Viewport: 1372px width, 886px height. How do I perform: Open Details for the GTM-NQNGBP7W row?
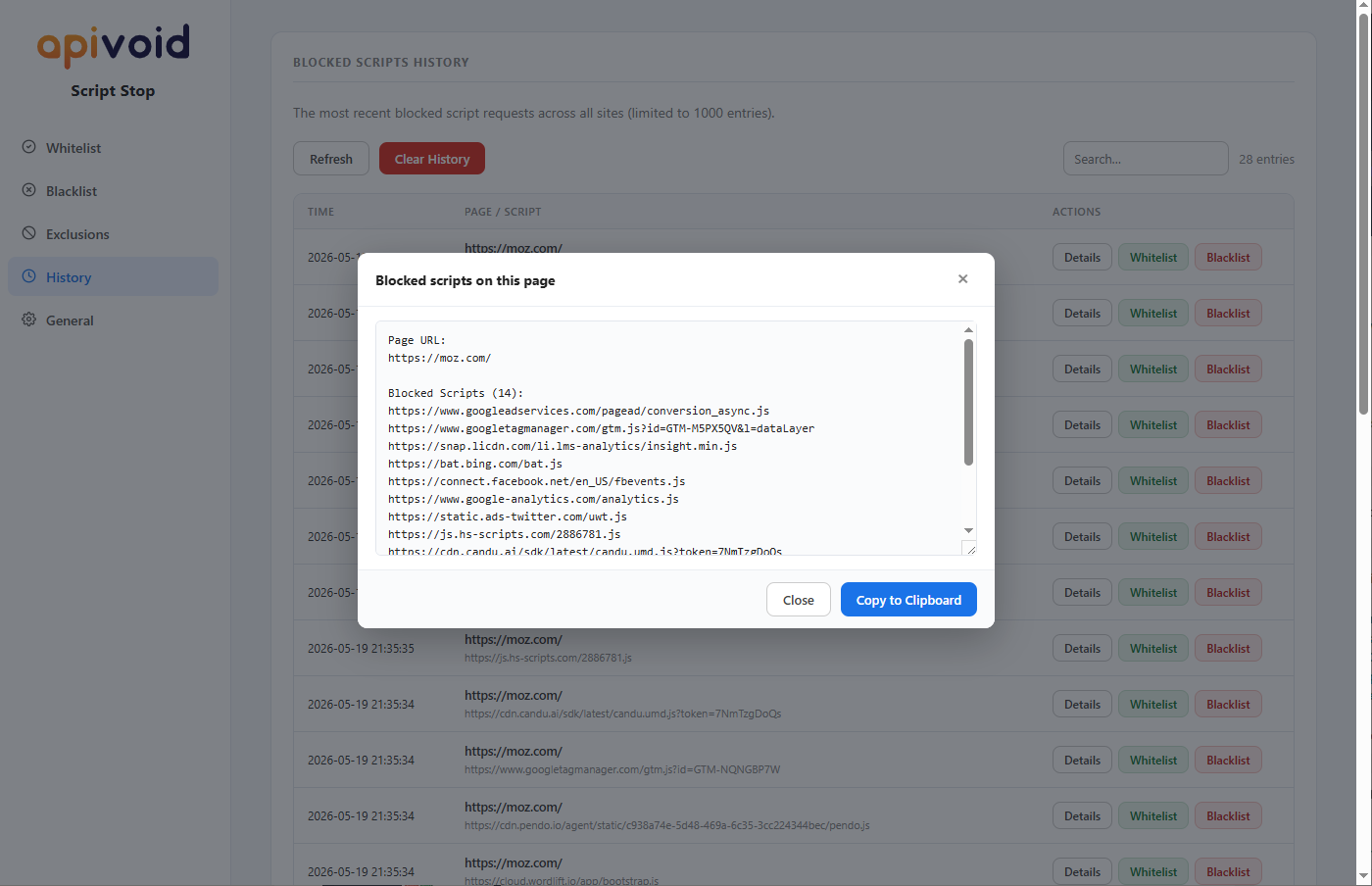tap(1082, 761)
